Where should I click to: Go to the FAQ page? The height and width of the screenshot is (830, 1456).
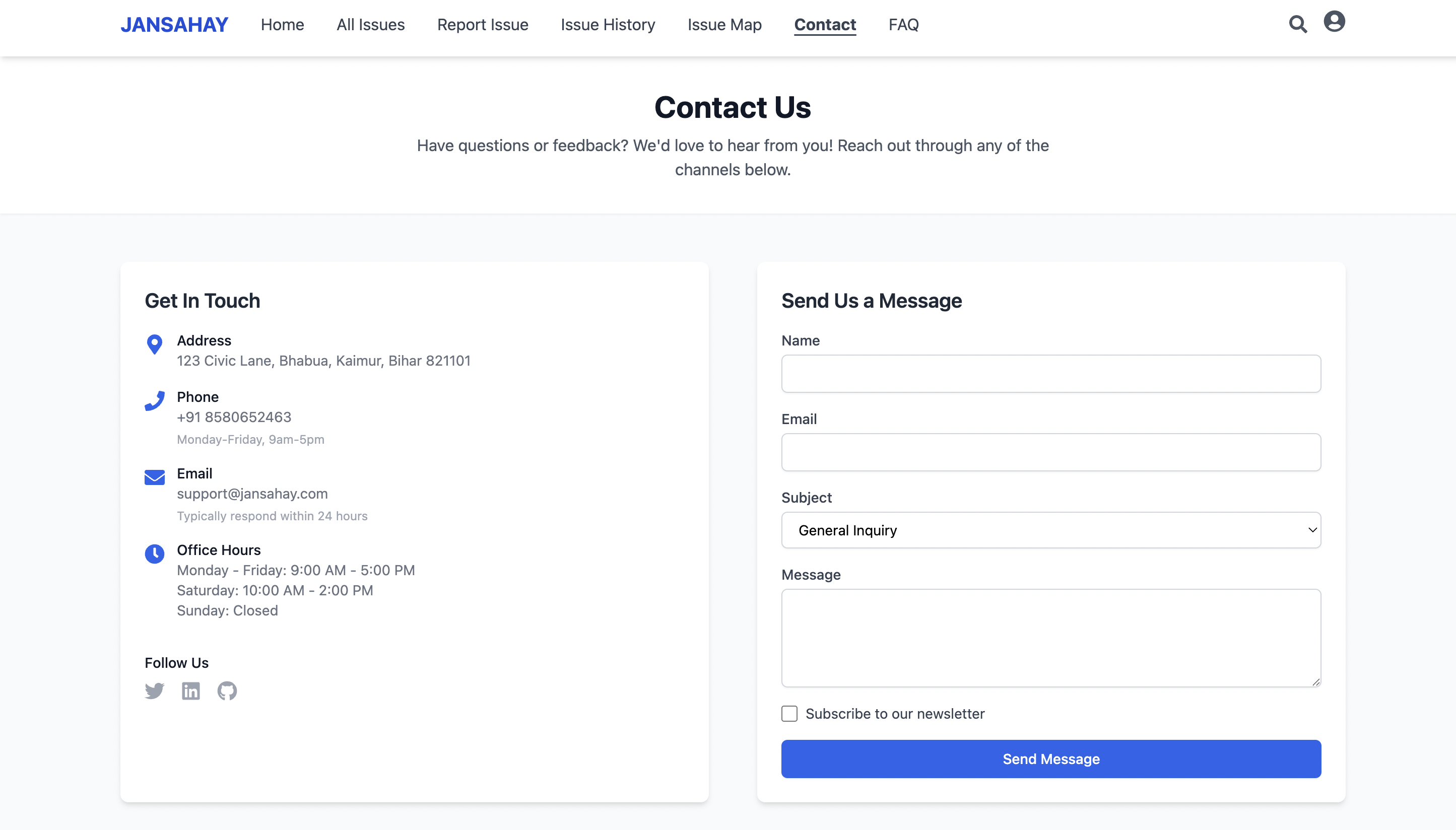pos(903,25)
